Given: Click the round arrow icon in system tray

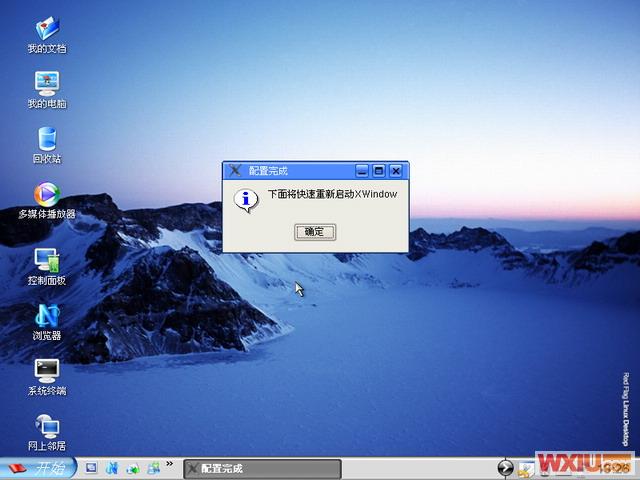Looking at the screenshot, I should (x=506, y=468).
